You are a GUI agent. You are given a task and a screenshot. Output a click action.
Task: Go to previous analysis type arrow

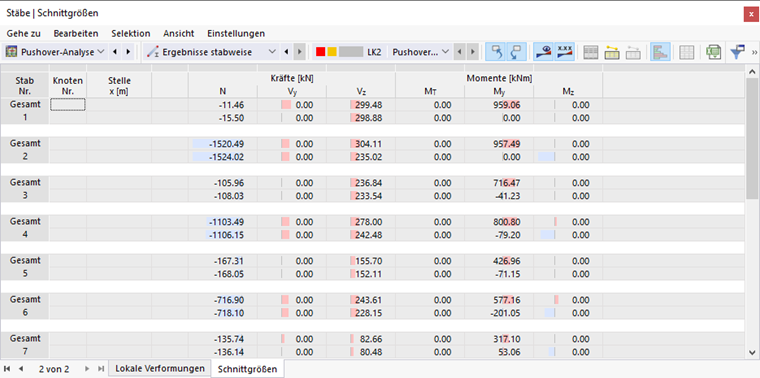pos(115,52)
